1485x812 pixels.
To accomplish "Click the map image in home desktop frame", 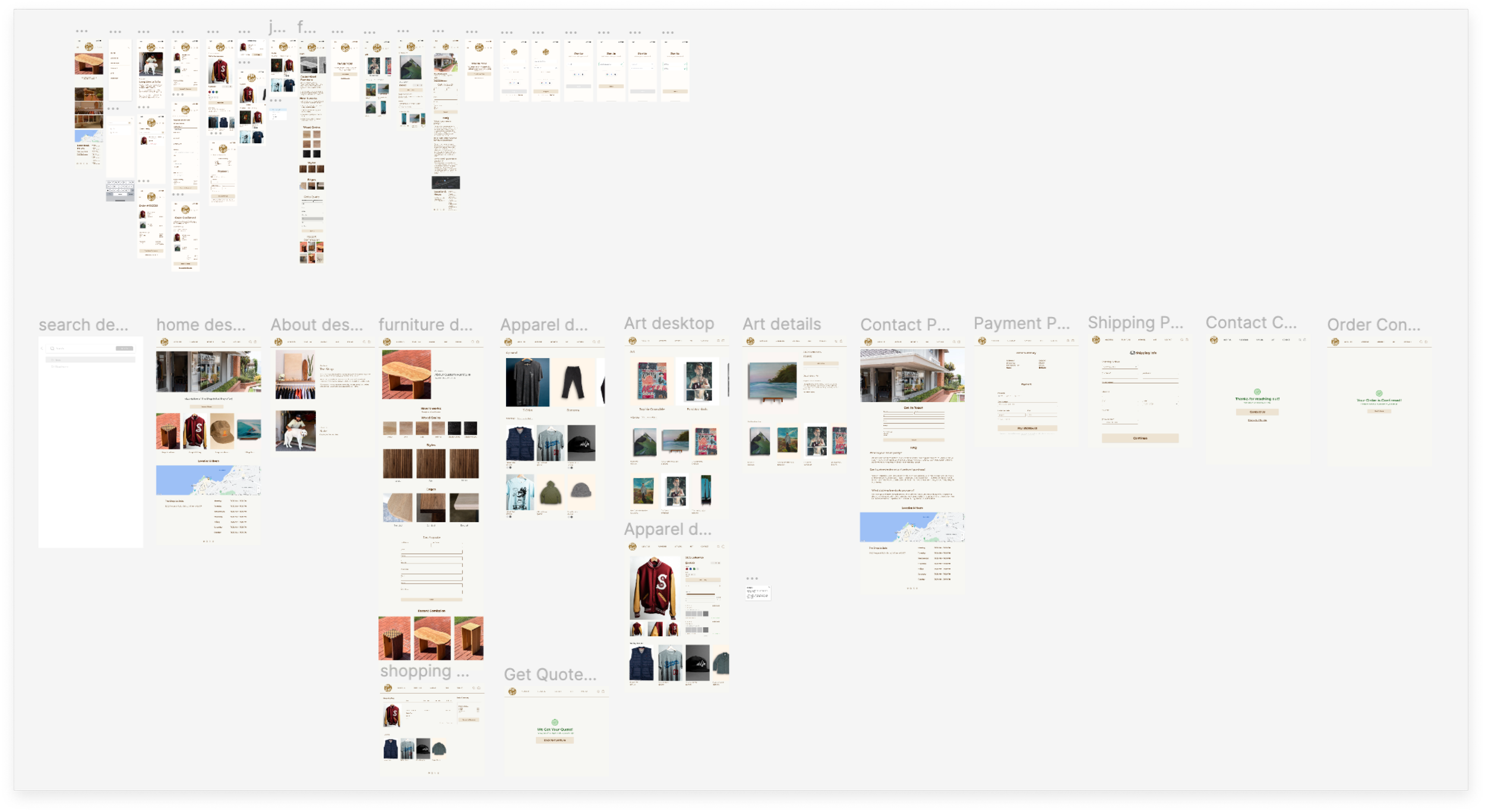I will point(208,481).
